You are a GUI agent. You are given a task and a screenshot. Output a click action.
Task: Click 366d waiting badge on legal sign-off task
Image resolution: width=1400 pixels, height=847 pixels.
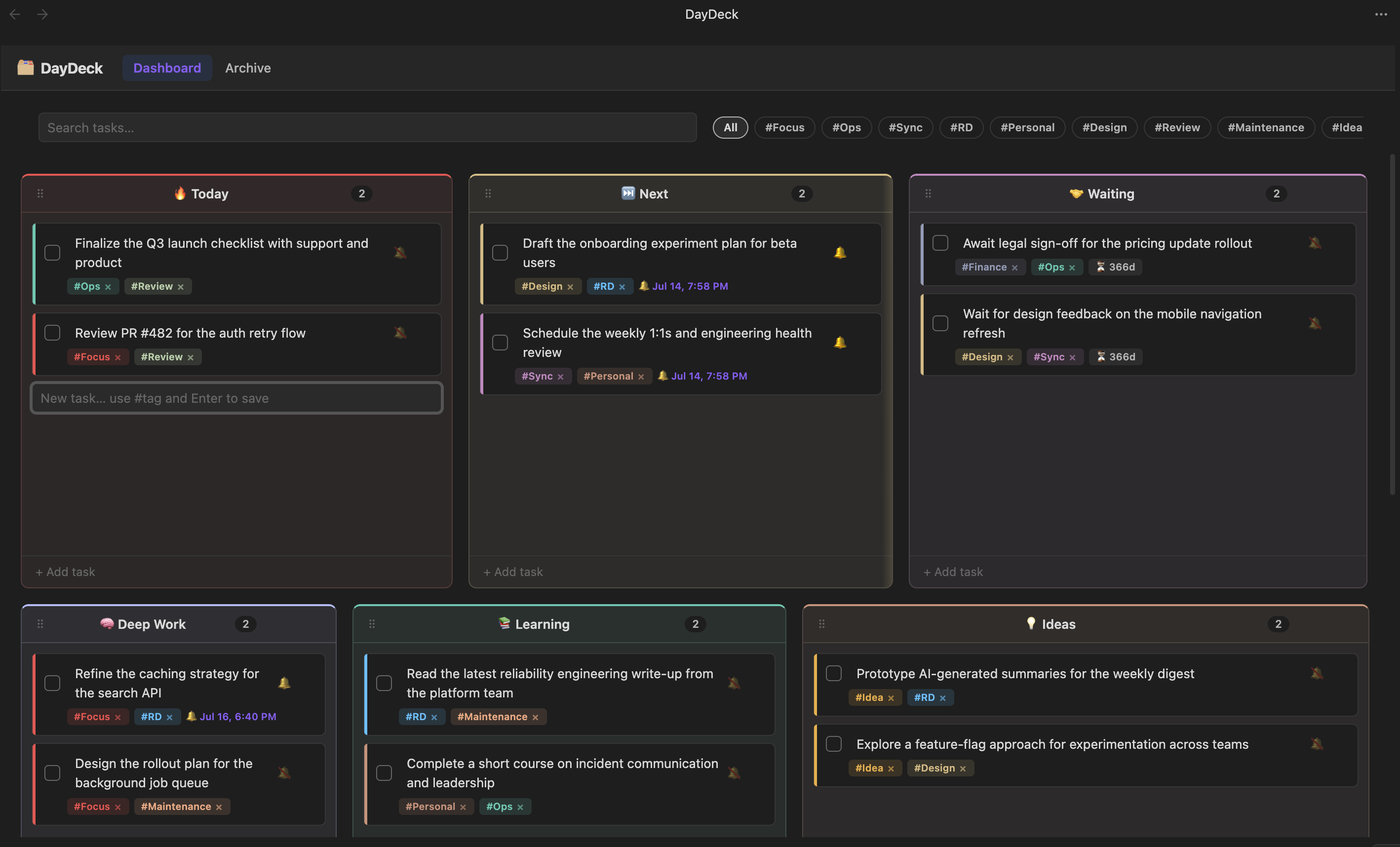(1115, 267)
